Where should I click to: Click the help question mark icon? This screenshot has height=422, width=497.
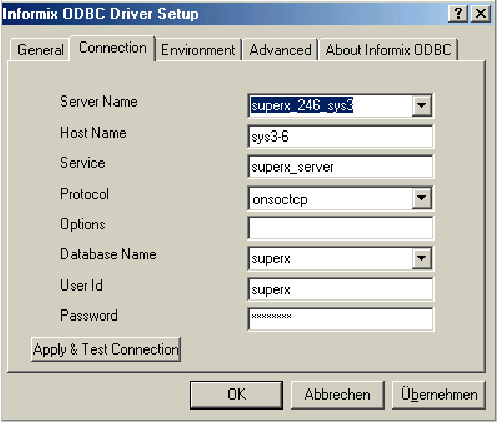pyautogui.click(x=458, y=14)
